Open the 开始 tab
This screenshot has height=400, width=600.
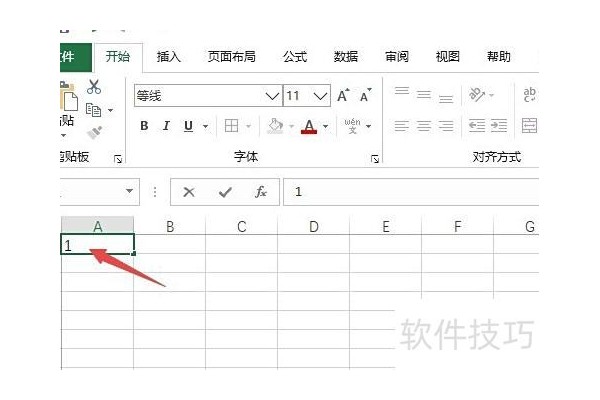(x=118, y=57)
